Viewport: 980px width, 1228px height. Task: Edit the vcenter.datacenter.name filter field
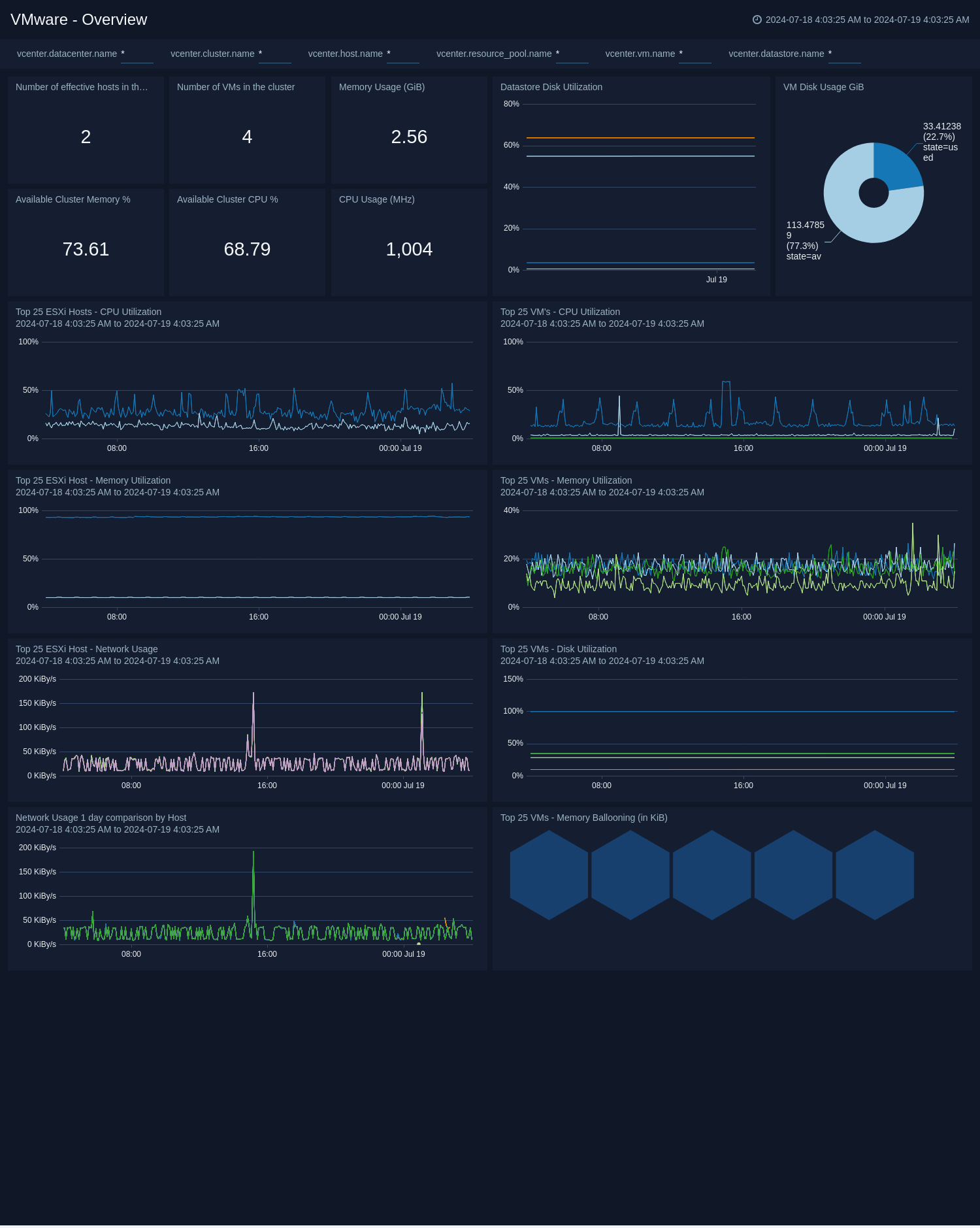tap(137, 54)
